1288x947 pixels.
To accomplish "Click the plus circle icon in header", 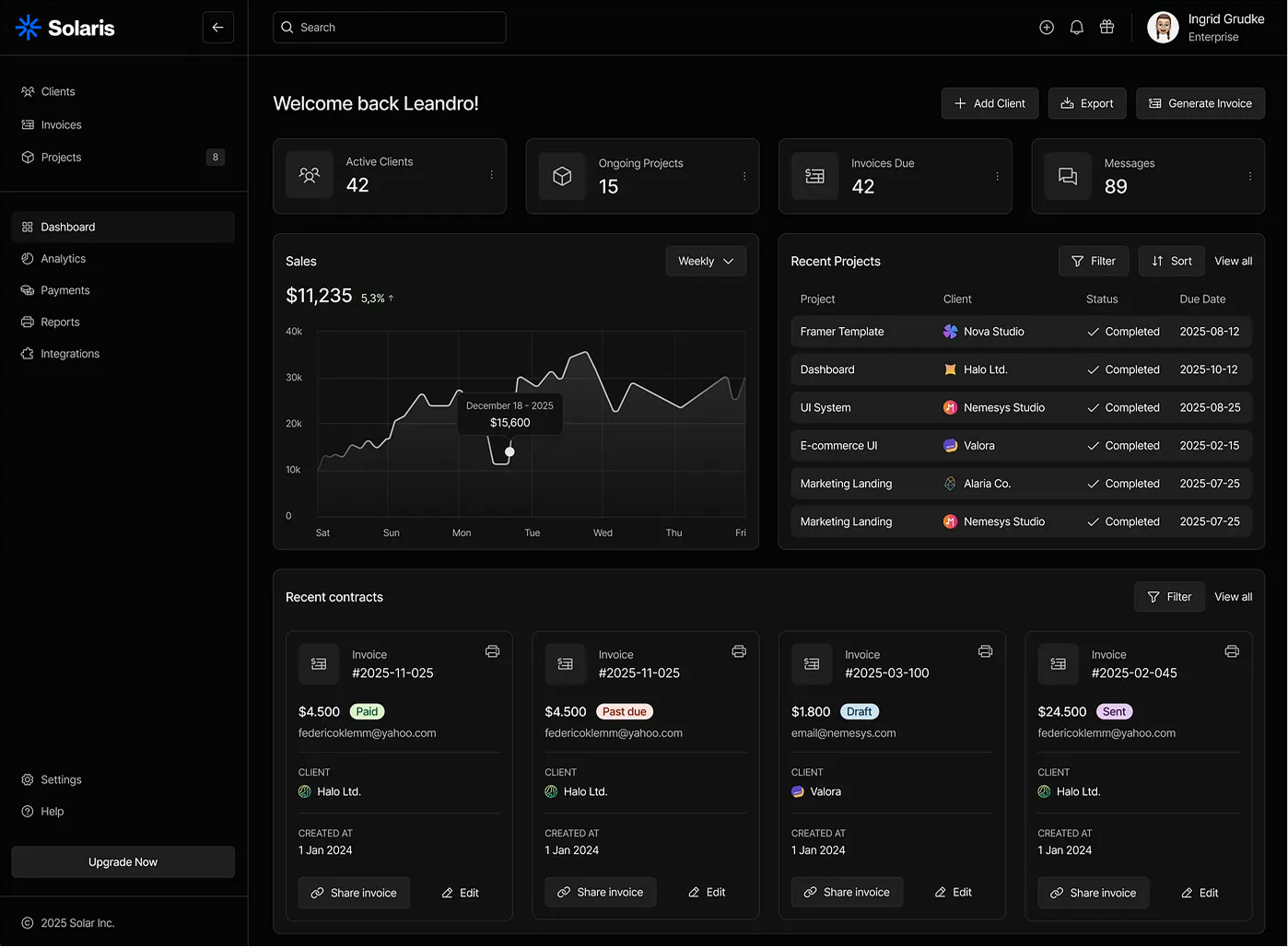I will 1047,28.
